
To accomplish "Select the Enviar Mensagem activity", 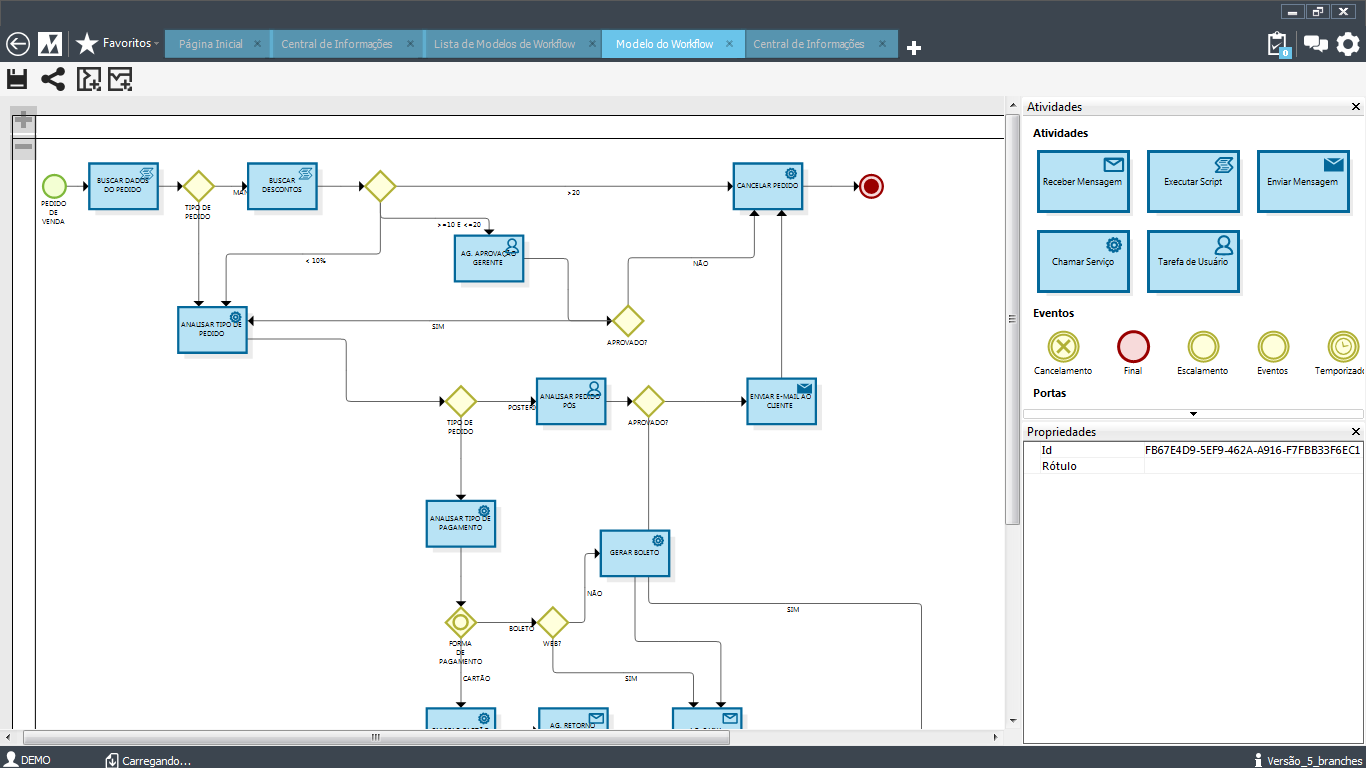I will click(1303, 181).
